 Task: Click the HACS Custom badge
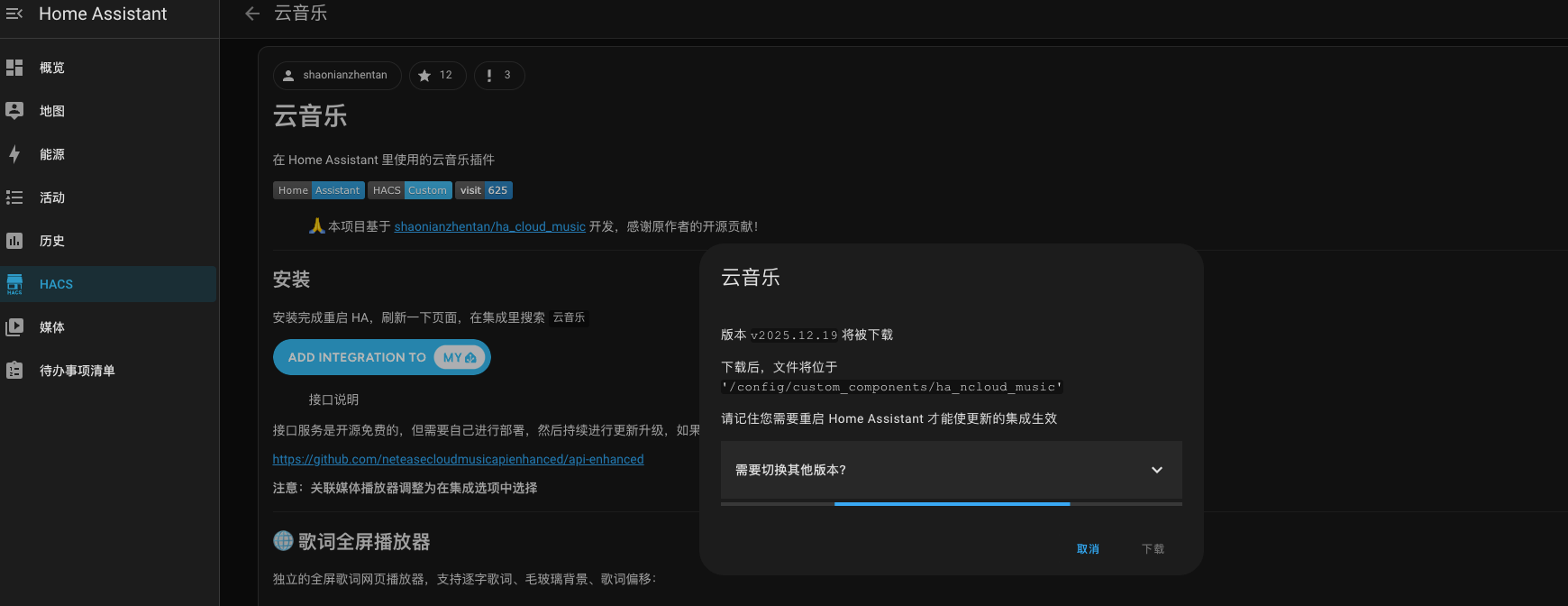coord(410,190)
